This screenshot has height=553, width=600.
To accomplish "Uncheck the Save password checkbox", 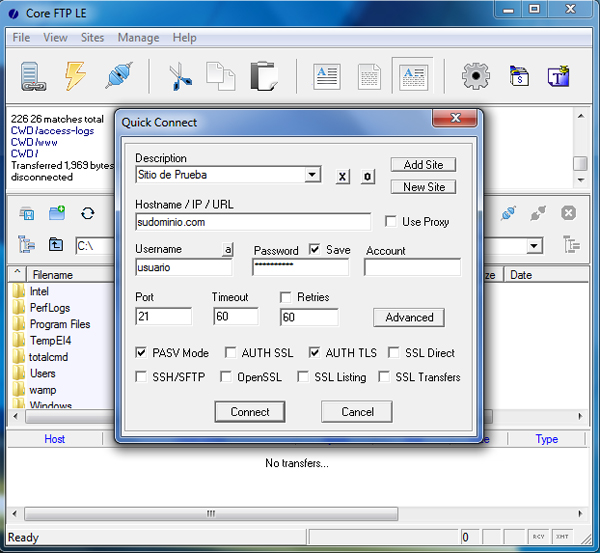I will pyautogui.click(x=315, y=250).
